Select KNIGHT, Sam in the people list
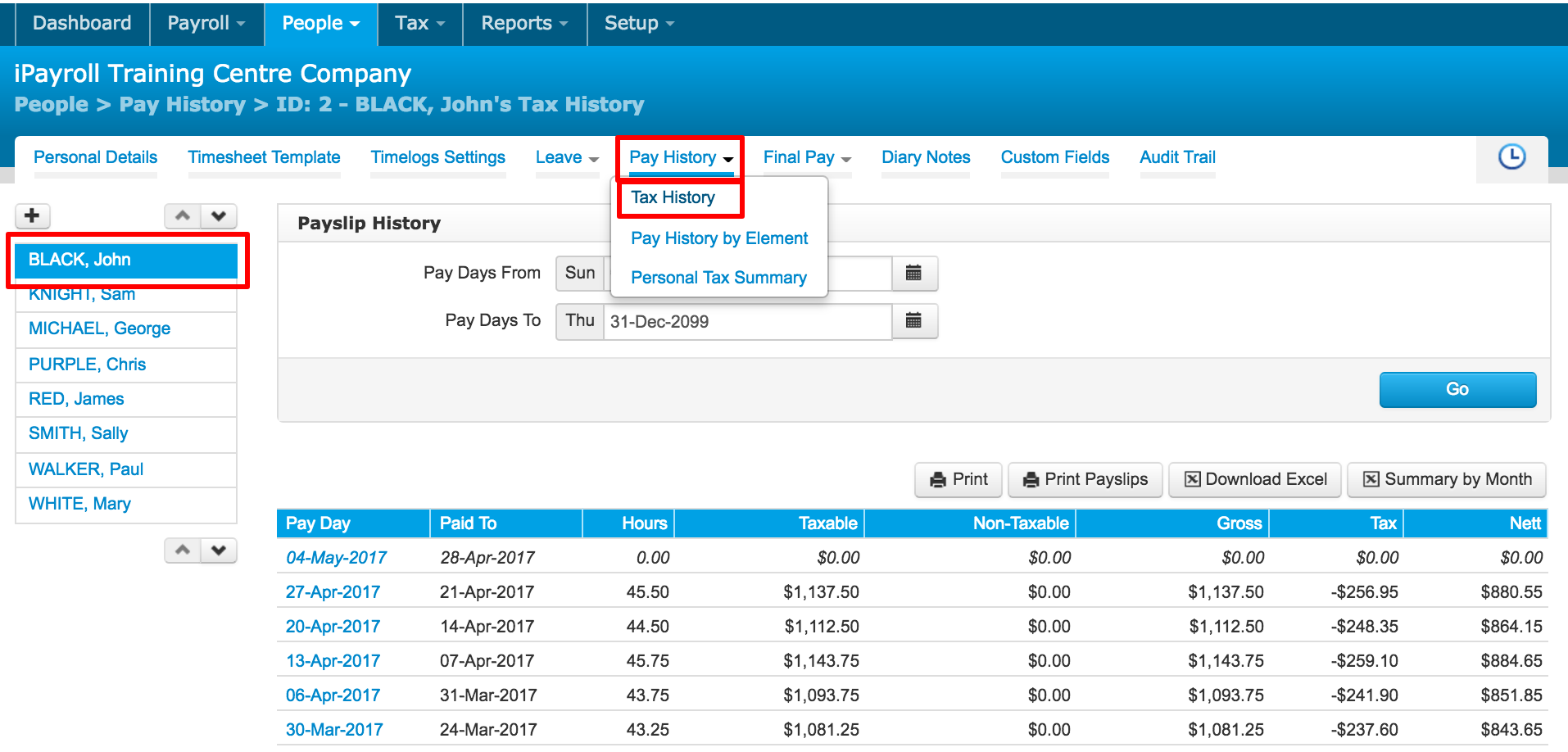The image size is (1568, 752). pyautogui.click(x=126, y=295)
